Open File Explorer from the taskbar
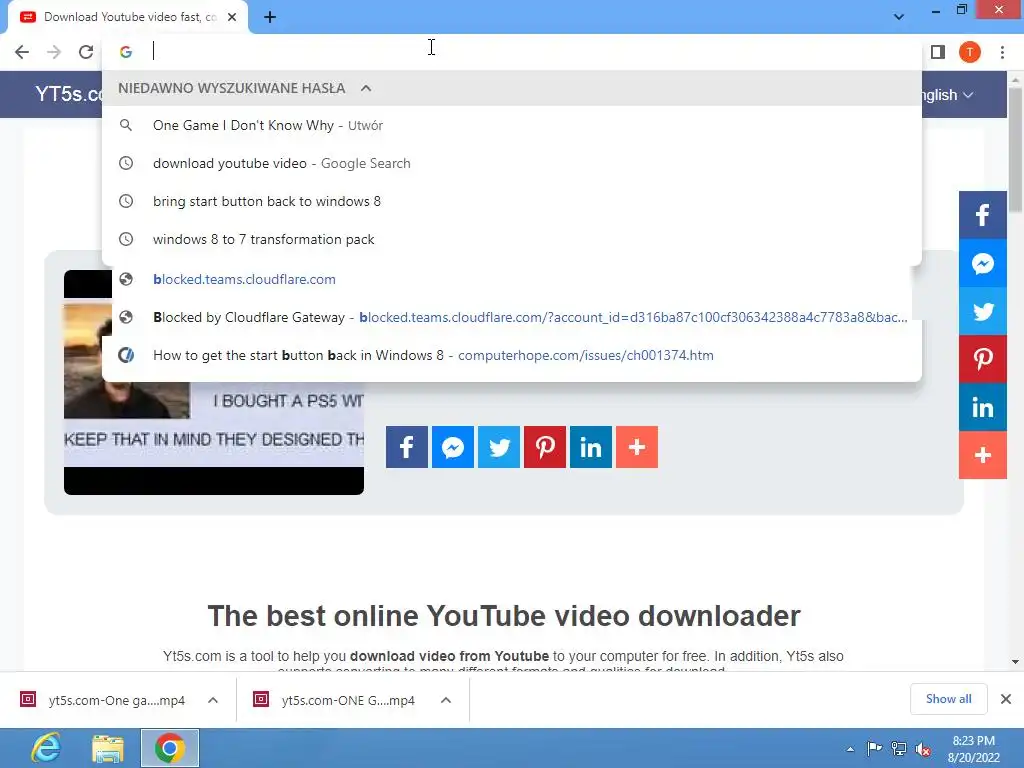 108,748
